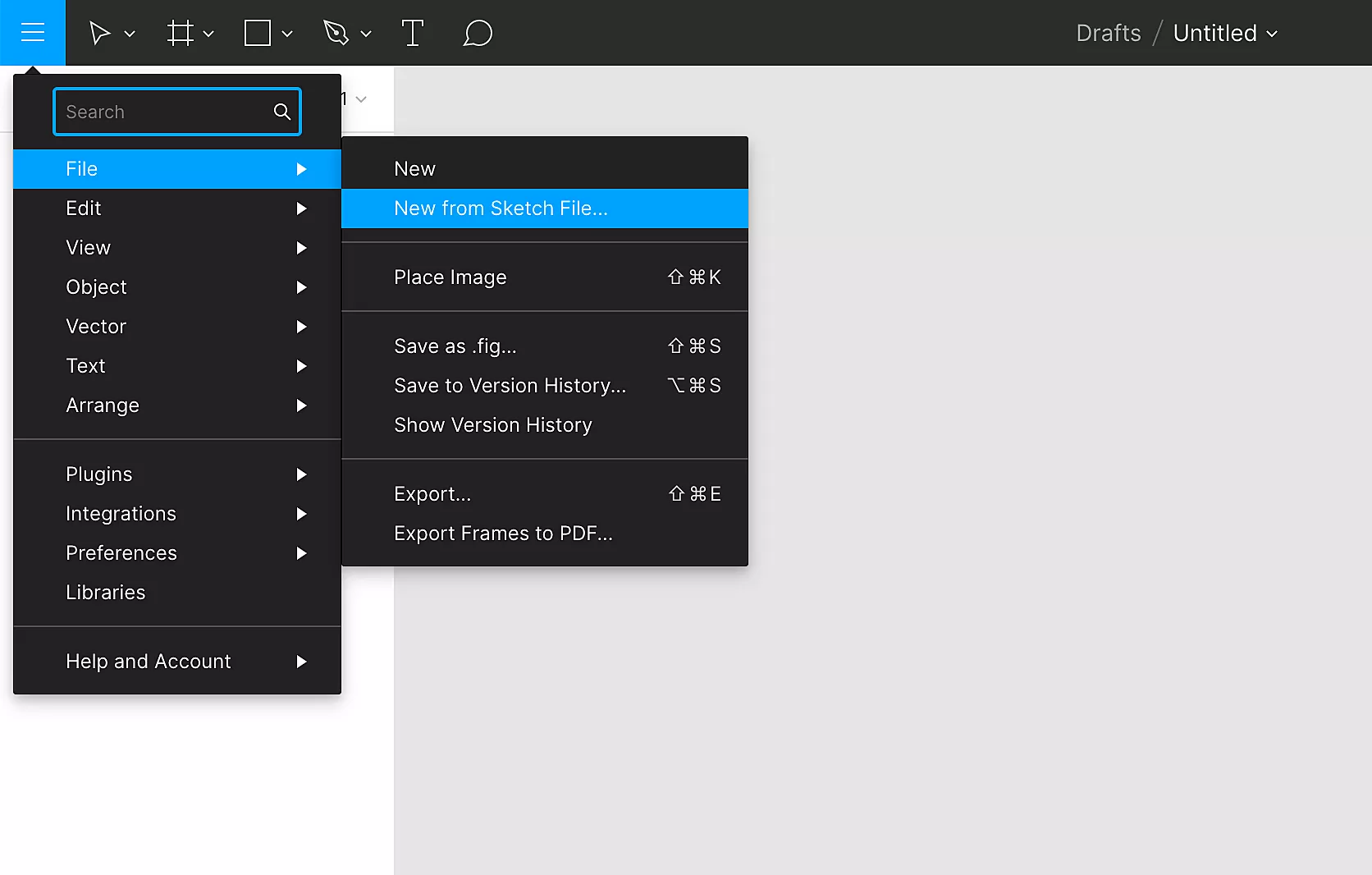
Task: Click the magnifier icon in Search box
Action: 282,112
